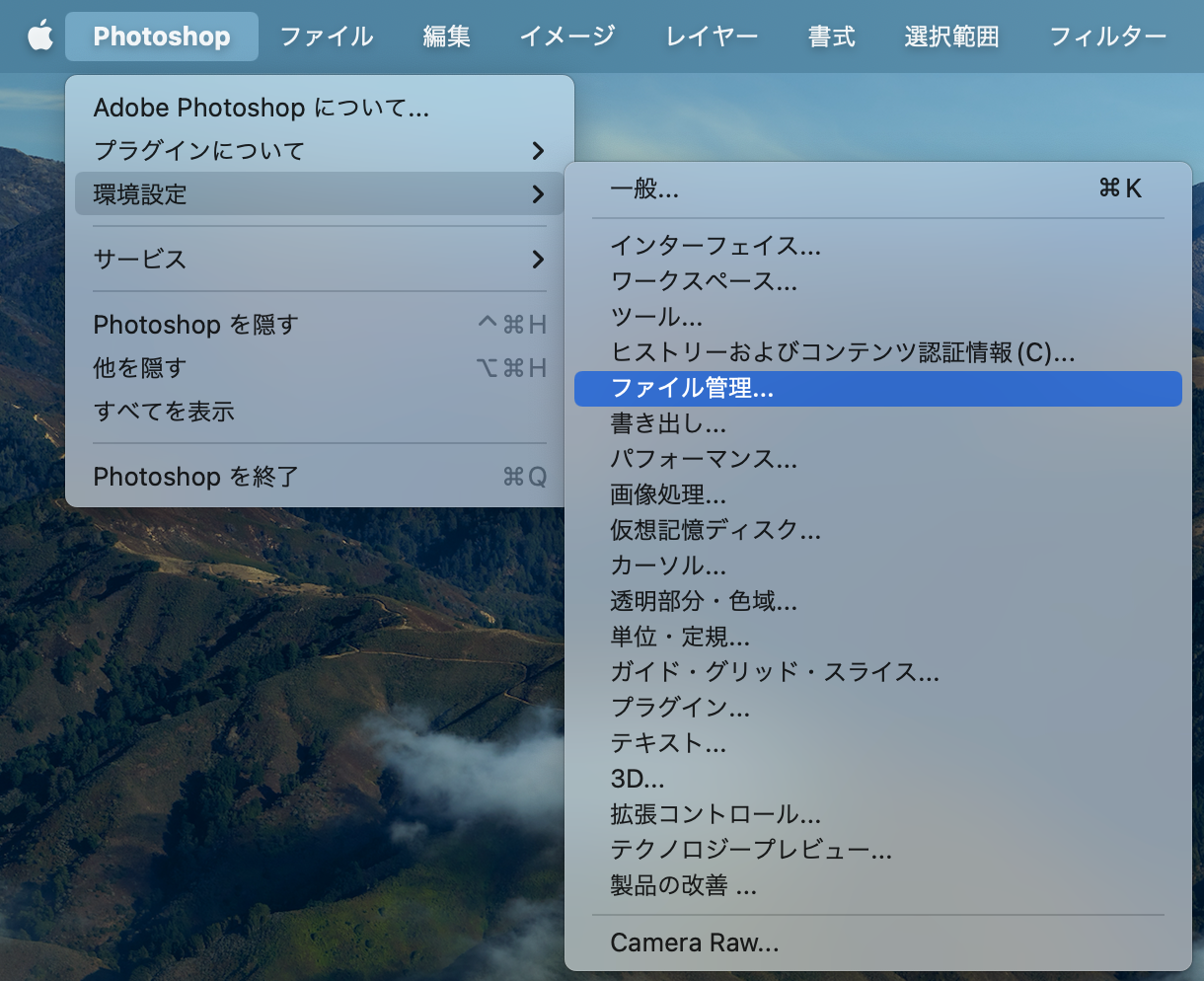This screenshot has width=1204, height=981.
Task: Select Adobe Photoshop について
Action: coord(260,108)
